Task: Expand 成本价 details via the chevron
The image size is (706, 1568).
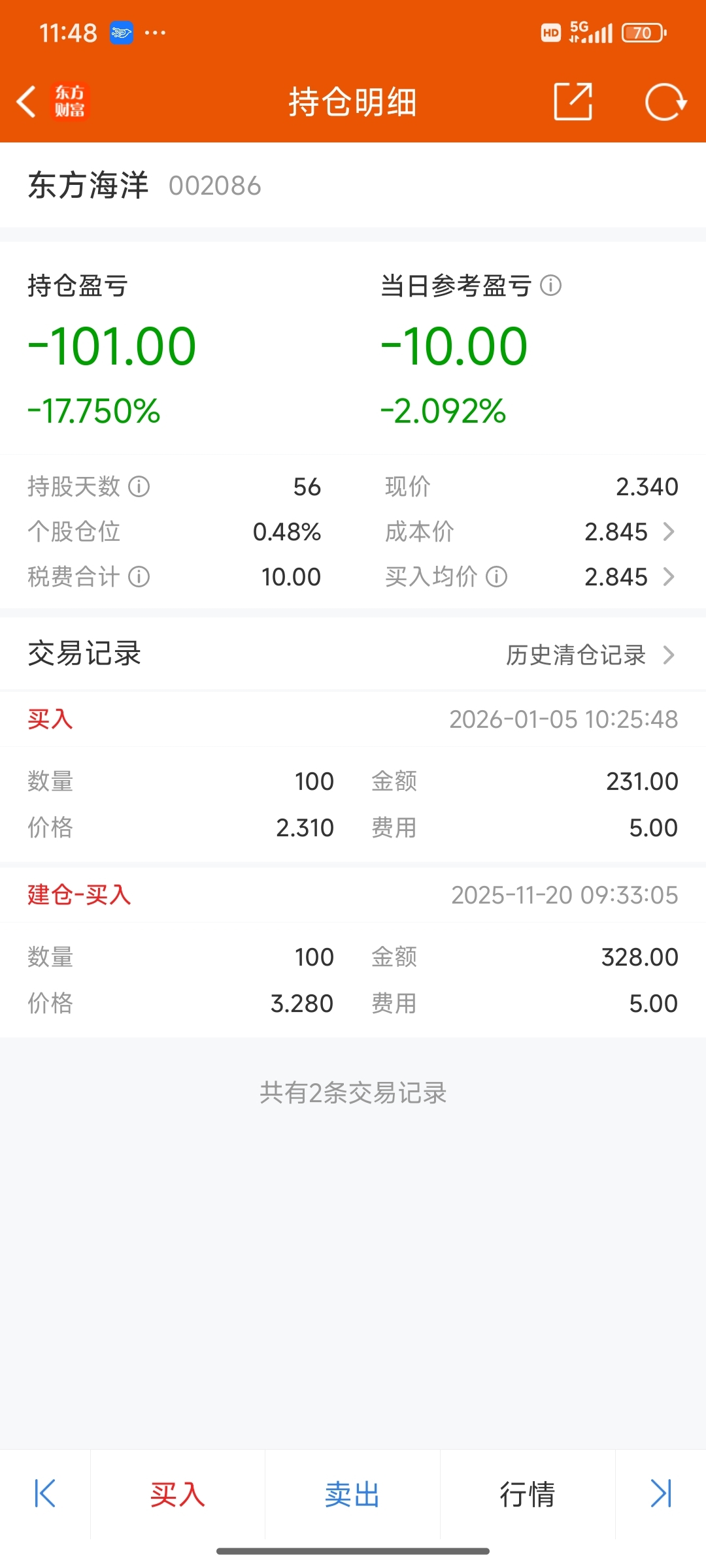Action: click(668, 532)
